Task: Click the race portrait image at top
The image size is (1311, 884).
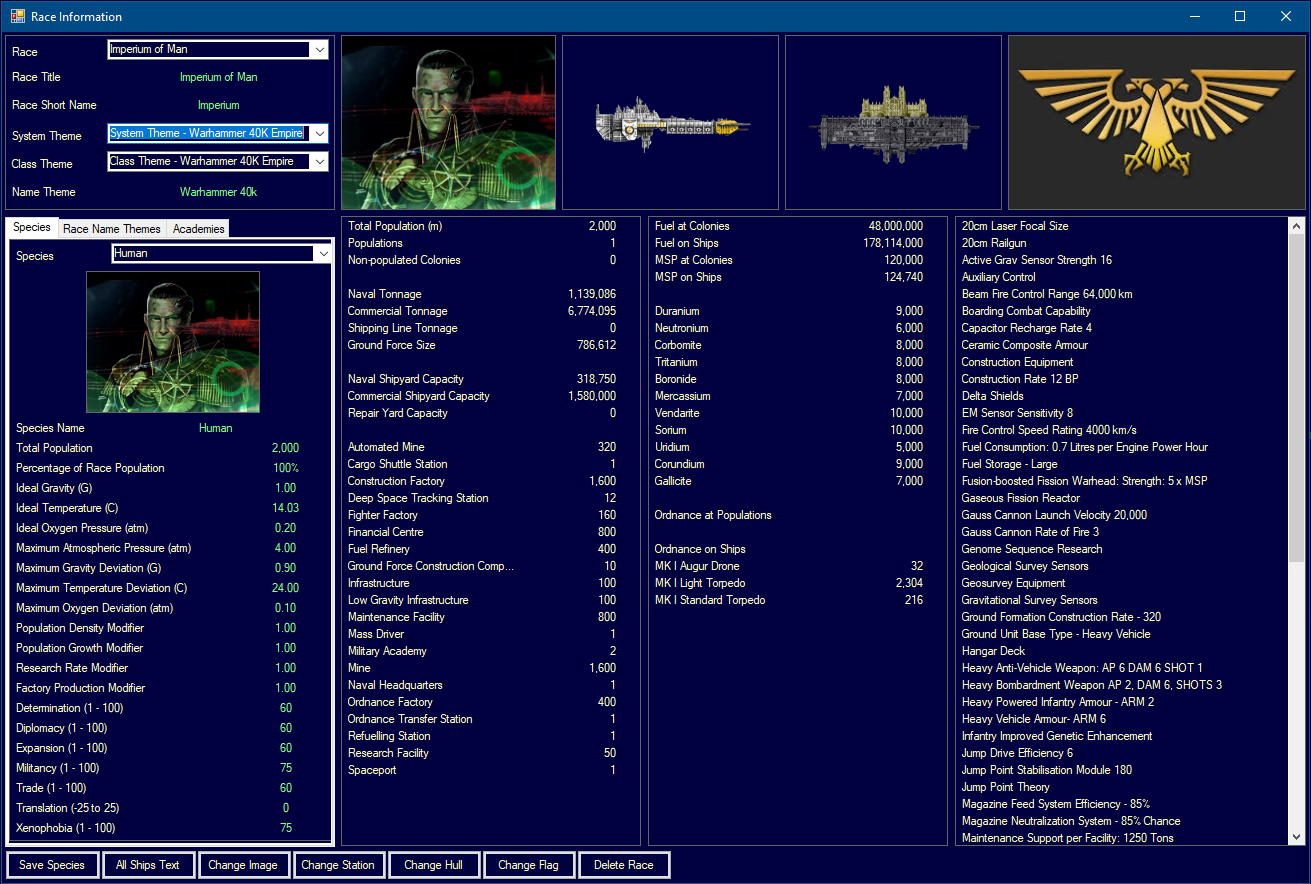Action: [449, 123]
